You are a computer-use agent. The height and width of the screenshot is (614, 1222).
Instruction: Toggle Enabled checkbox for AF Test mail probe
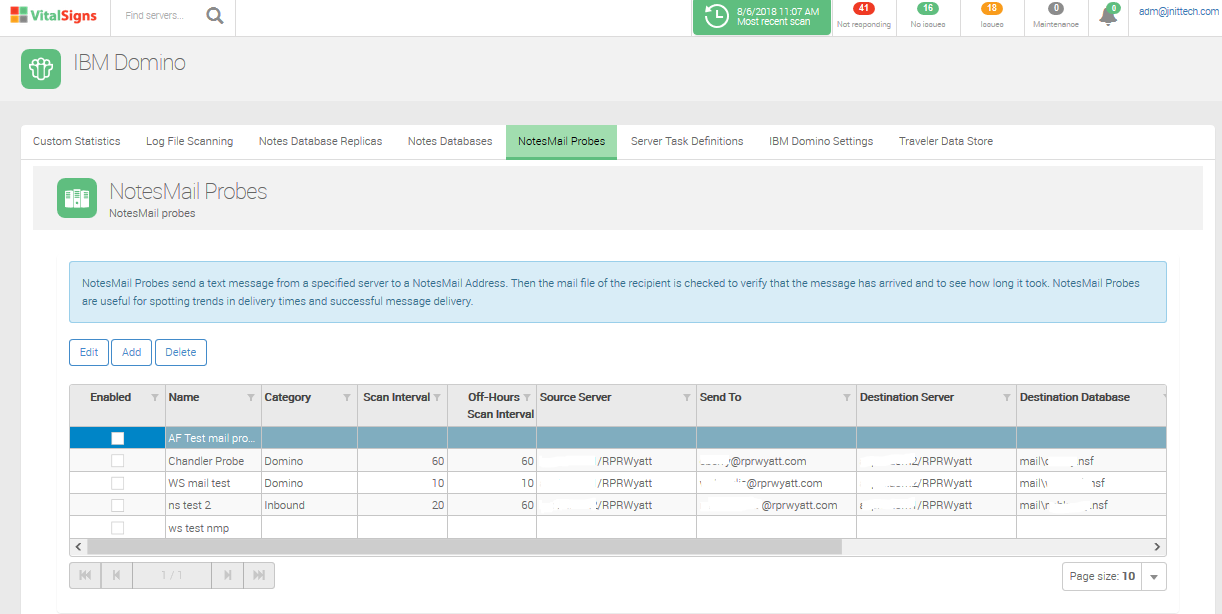click(x=118, y=438)
